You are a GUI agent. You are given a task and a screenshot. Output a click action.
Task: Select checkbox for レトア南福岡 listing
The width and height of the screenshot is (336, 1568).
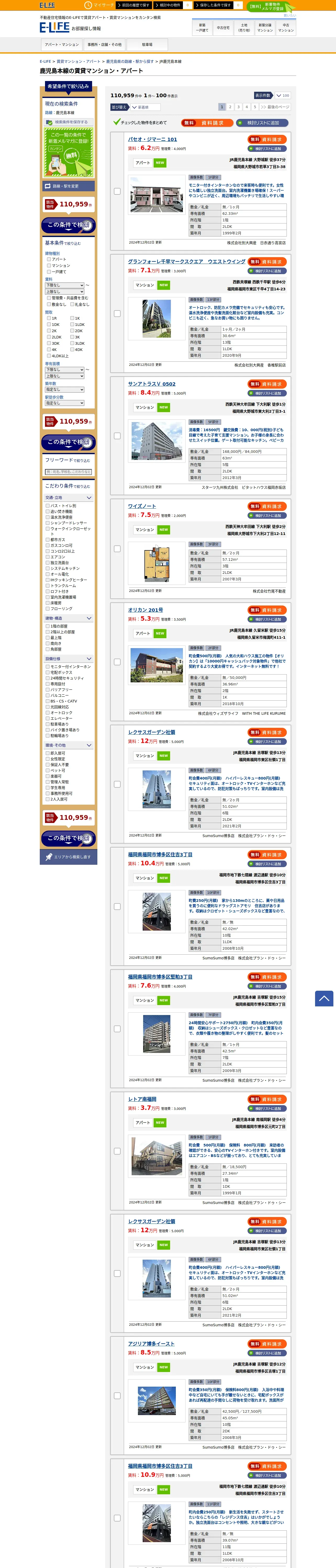coord(117,1151)
